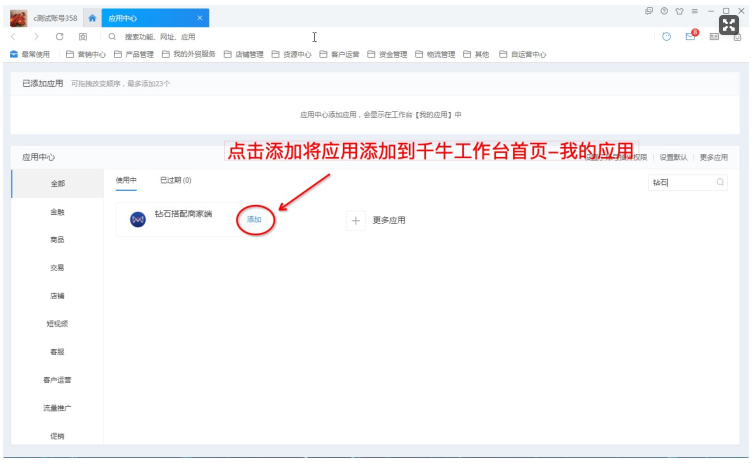Select the 短视频 category
This screenshot has height=464, width=755.
[57, 323]
